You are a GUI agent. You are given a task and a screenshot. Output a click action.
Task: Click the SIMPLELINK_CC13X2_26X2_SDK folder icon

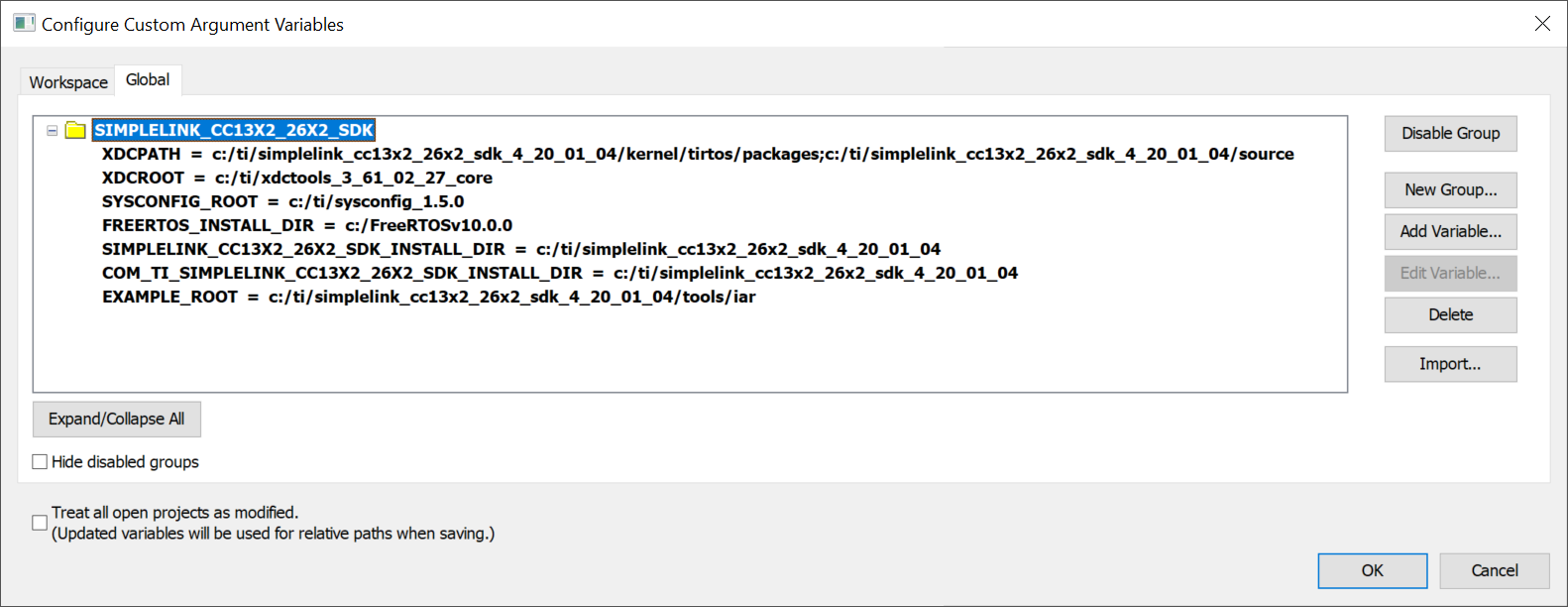pyautogui.click(x=74, y=130)
